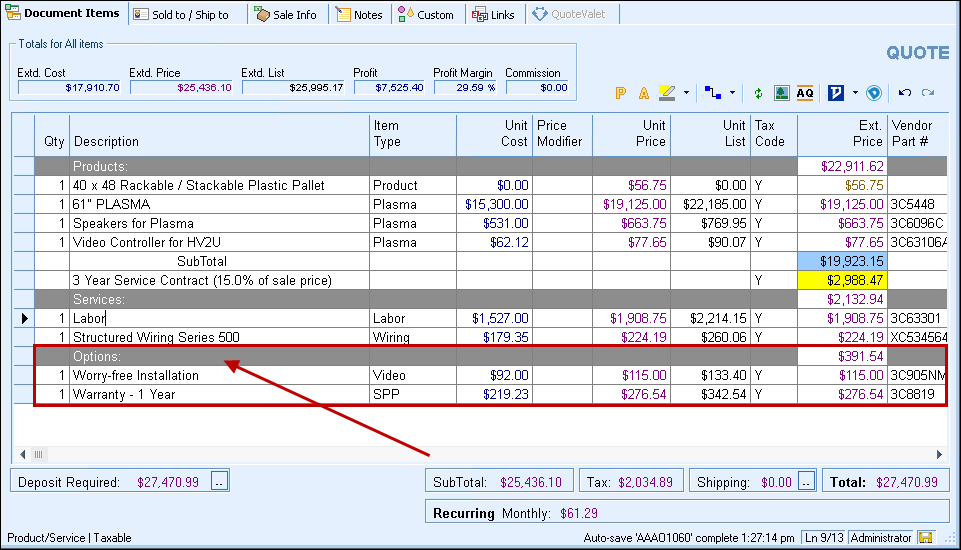
Task: Go to the Notes tab
Action: click(x=359, y=15)
